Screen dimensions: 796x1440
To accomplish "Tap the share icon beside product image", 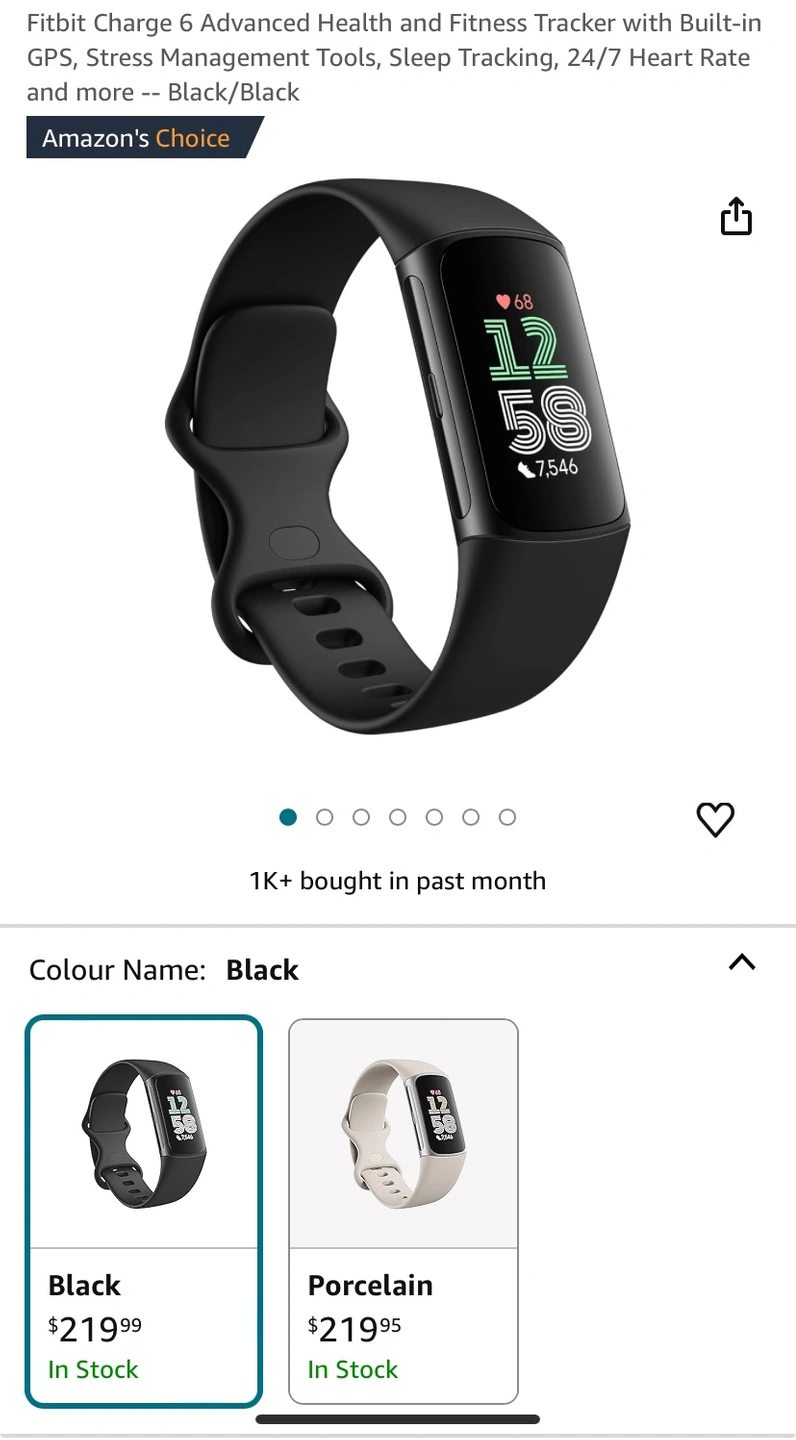I will pyautogui.click(x=736, y=216).
